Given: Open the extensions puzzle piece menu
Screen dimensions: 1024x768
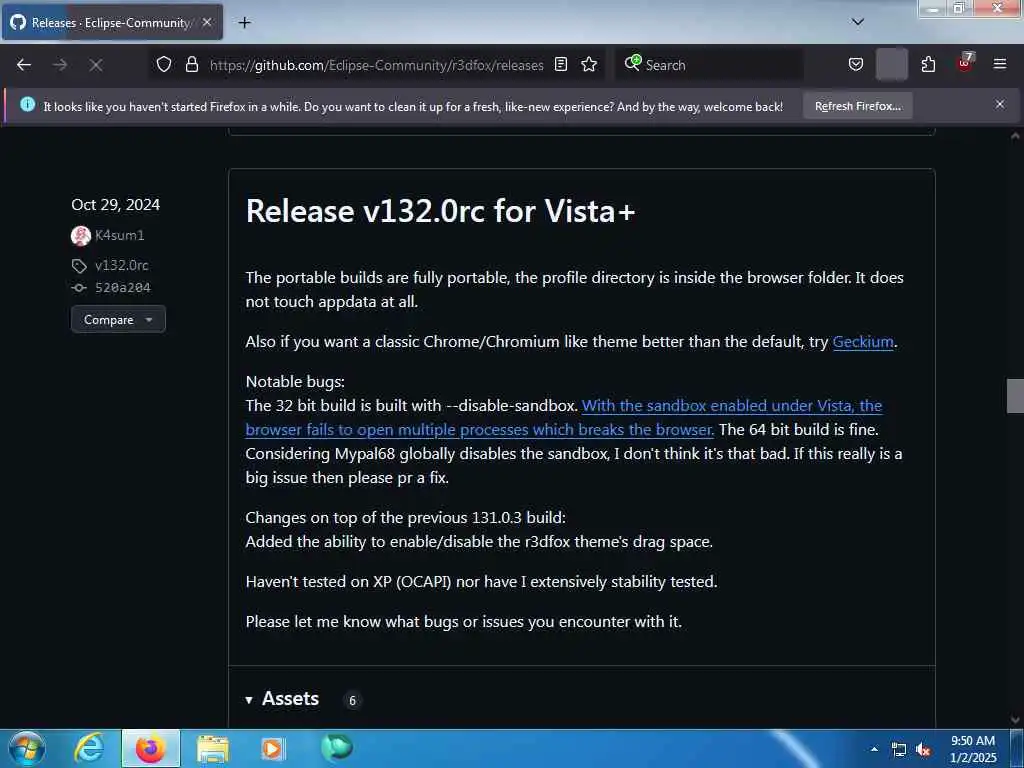Looking at the screenshot, I should click(x=928, y=64).
